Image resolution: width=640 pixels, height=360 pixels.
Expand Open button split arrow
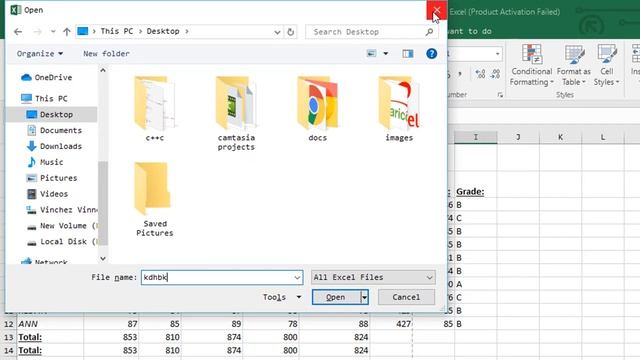click(x=364, y=297)
